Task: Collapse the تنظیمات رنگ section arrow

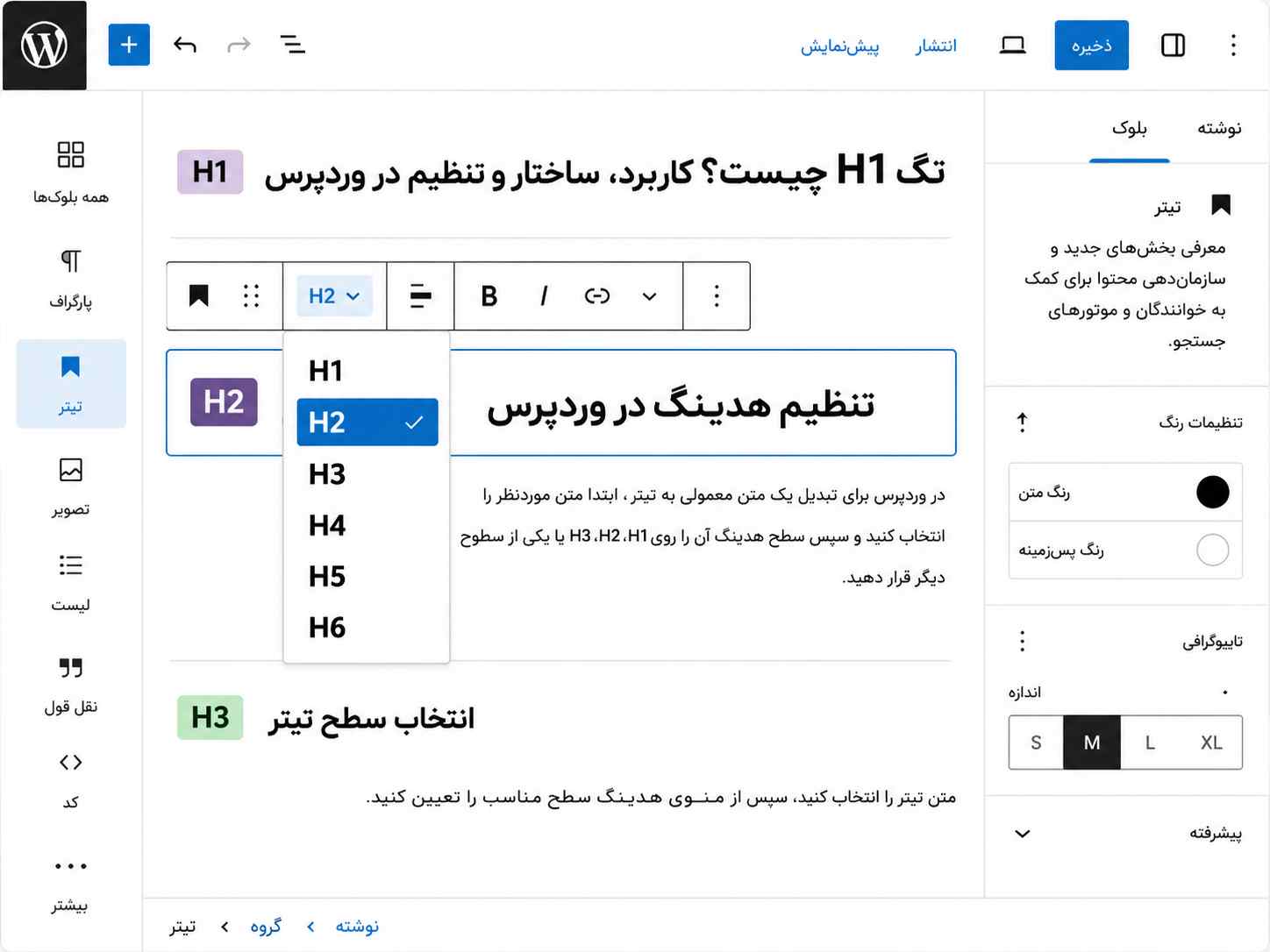Action: (1022, 423)
